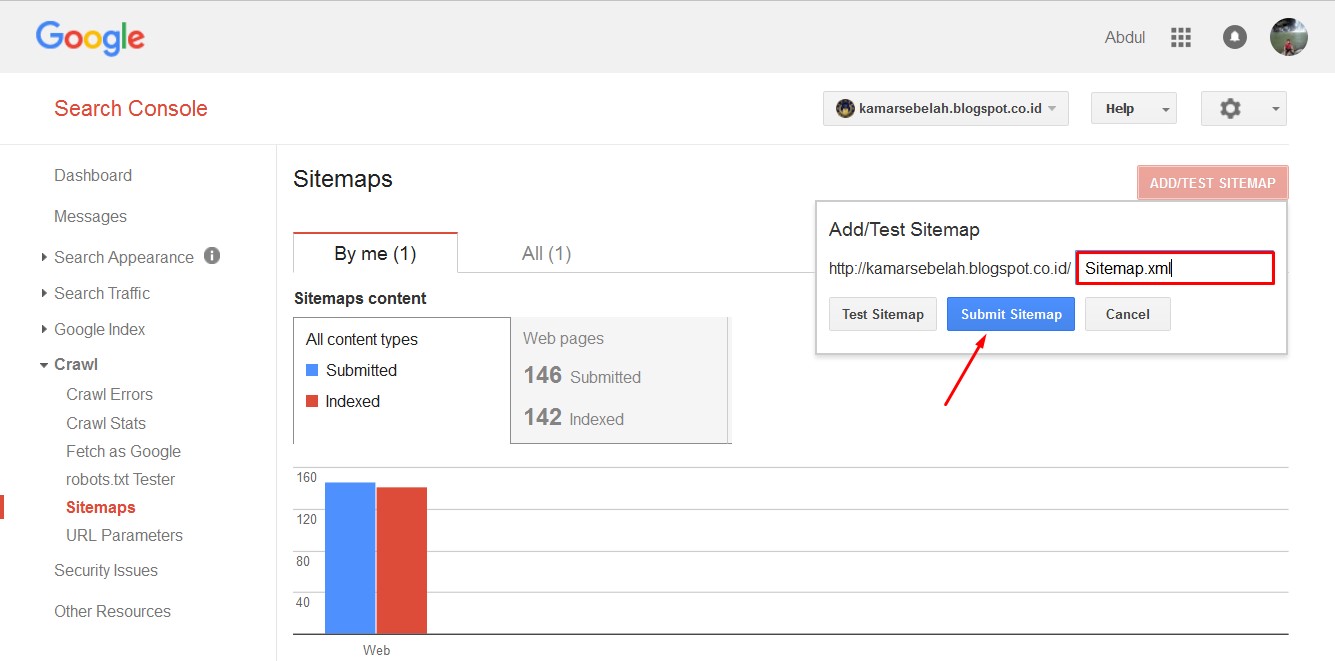Screen dimensions: 1335x661
Task: Click the blue Submitted bar in chart
Action: 350,558
